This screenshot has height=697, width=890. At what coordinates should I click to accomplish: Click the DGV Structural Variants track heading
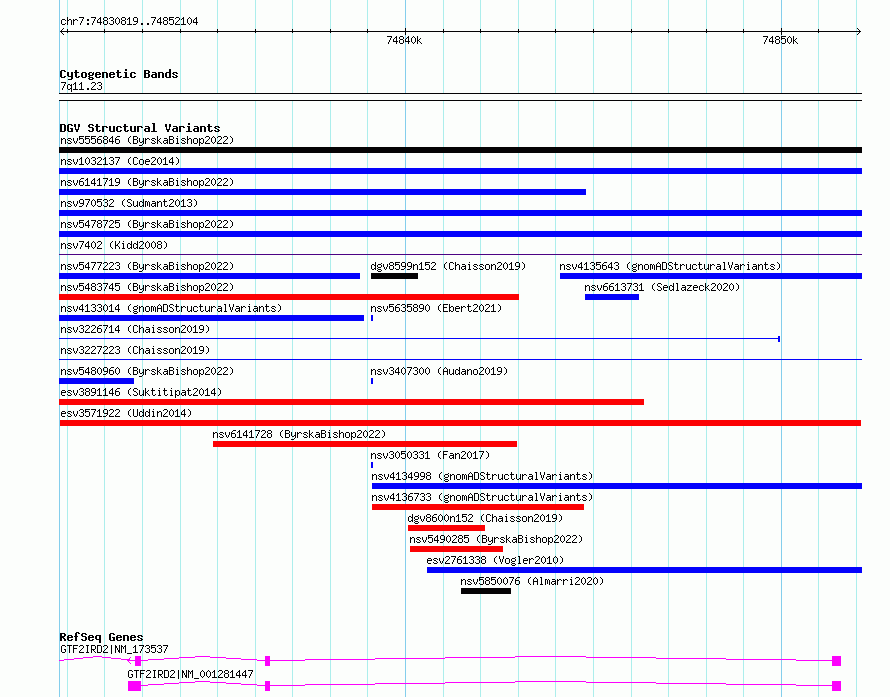click(x=140, y=128)
